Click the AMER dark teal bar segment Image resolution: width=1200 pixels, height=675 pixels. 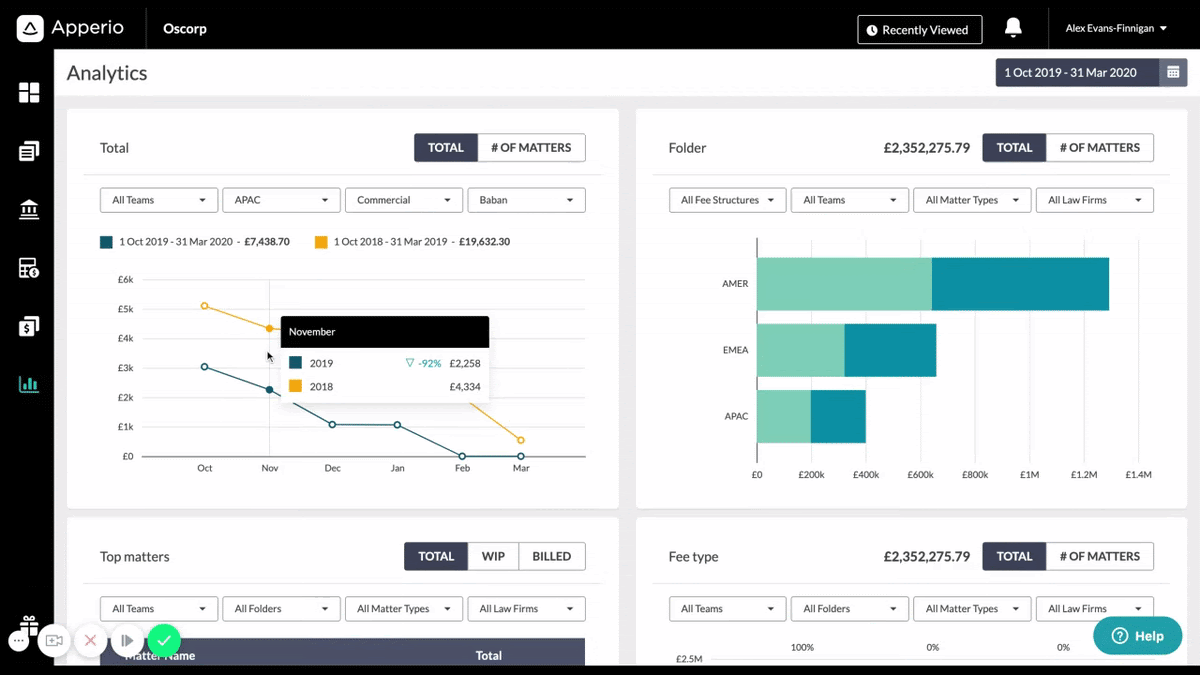coord(1020,284)
